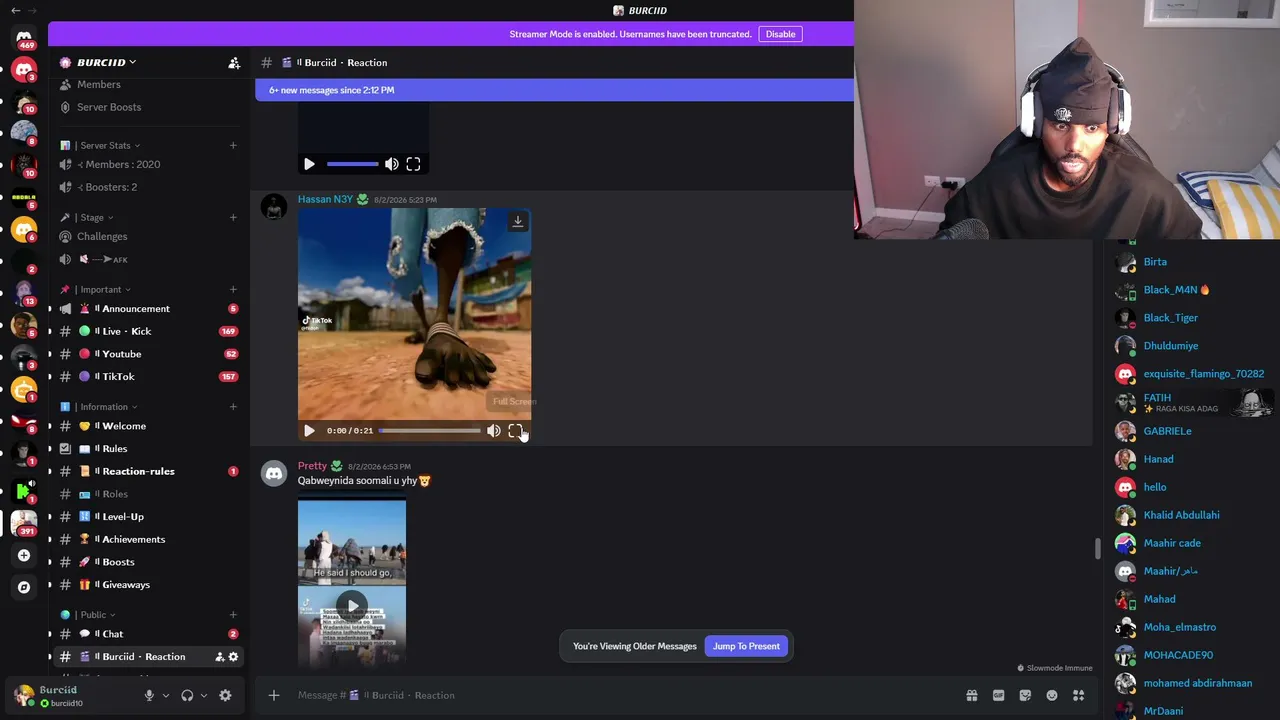
Task: Add channel to Important category
Action: [x=233, y=289]
